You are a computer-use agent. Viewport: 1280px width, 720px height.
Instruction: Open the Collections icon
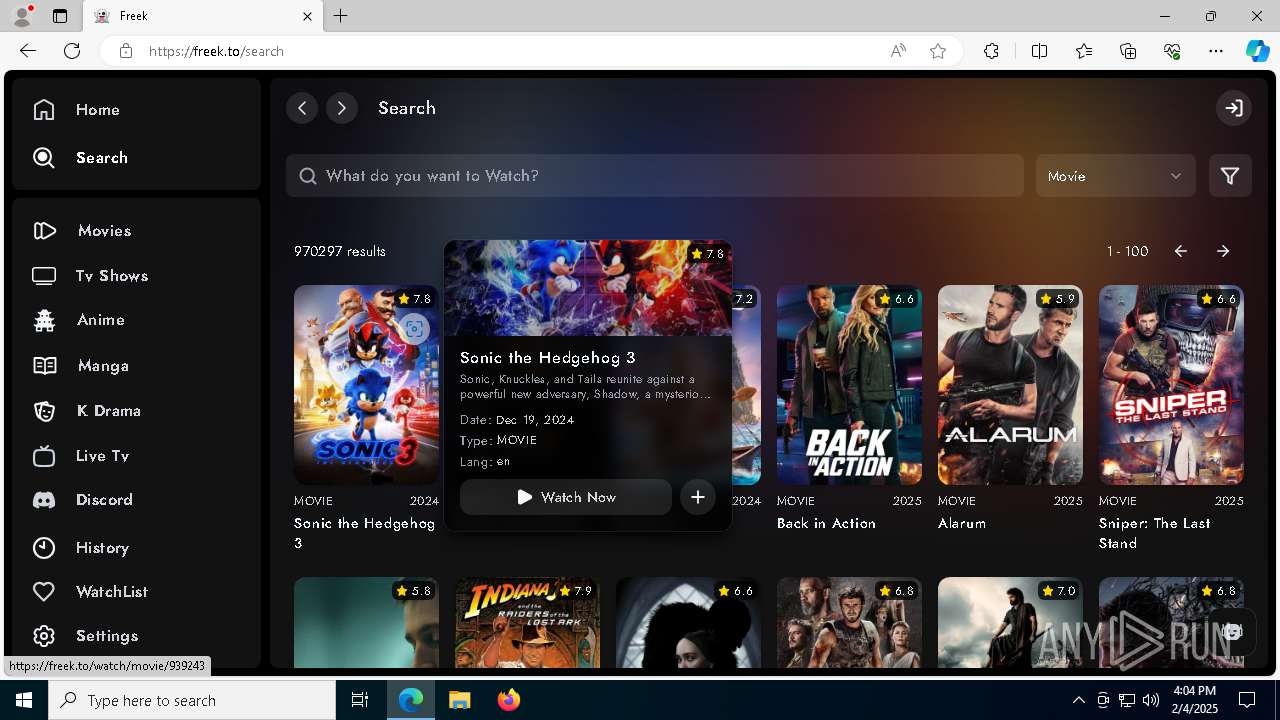pos(1128,51)
